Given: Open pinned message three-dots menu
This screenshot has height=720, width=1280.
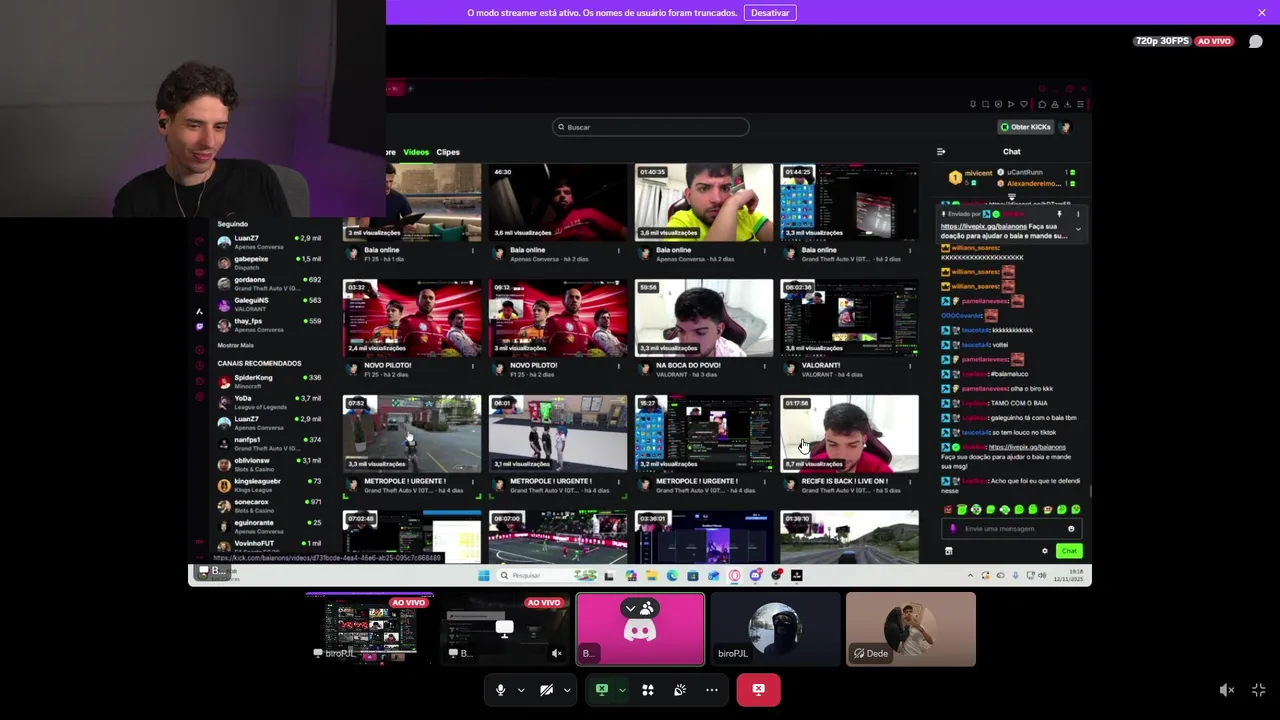Looking at the screenshot, I should 1078,214.
